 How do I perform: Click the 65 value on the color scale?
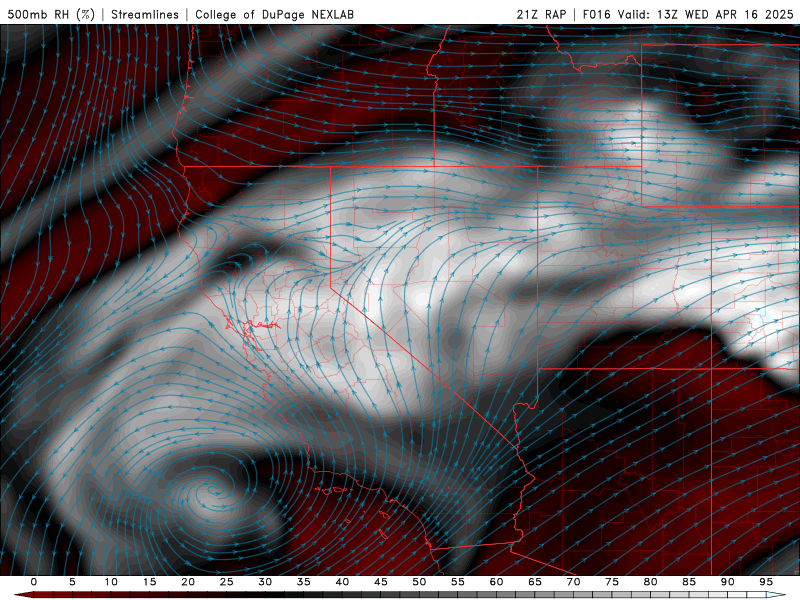pyautogui.click(x=535, y=582)
